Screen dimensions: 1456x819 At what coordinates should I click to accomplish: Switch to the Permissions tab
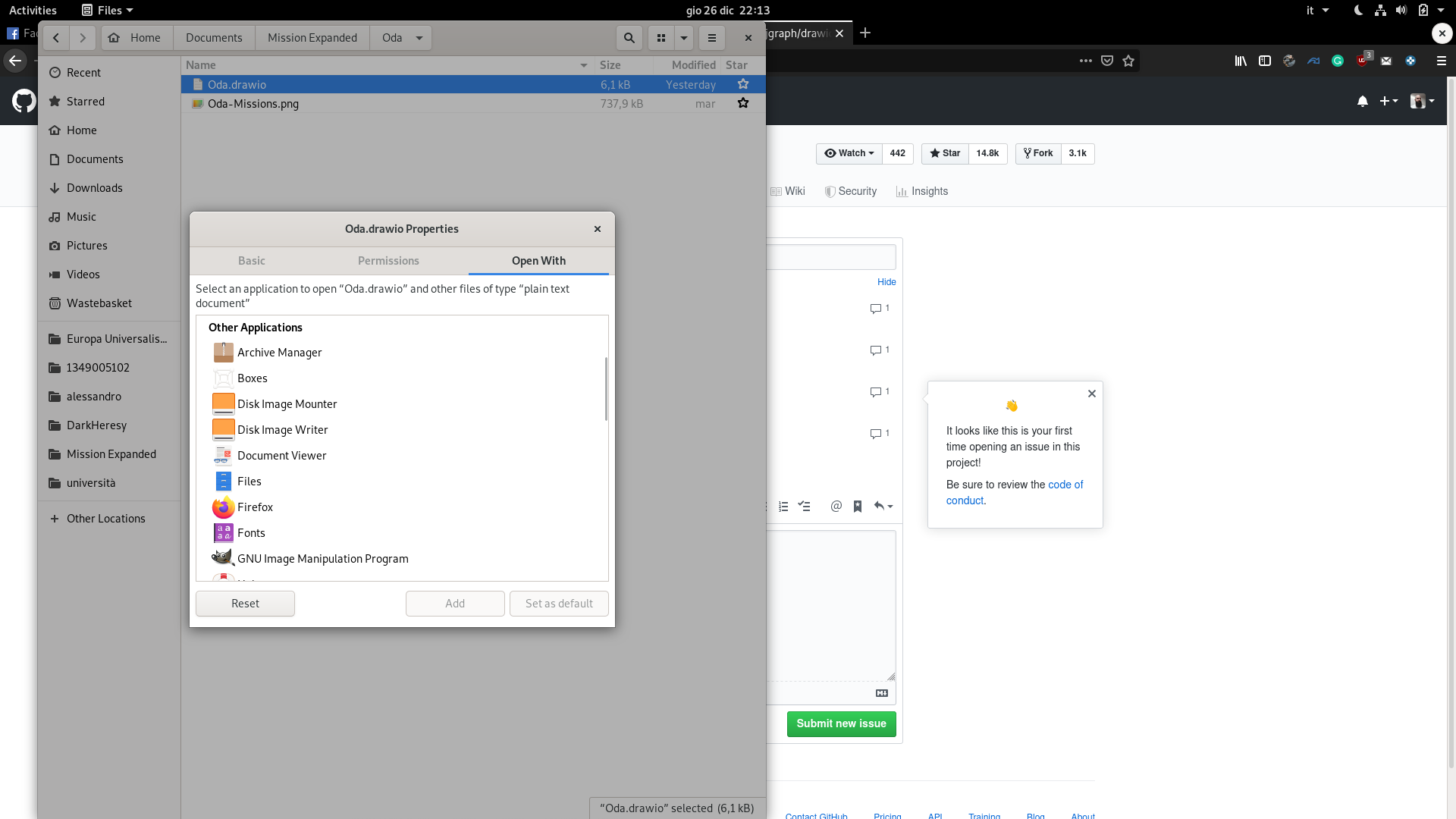pos(388,261)
